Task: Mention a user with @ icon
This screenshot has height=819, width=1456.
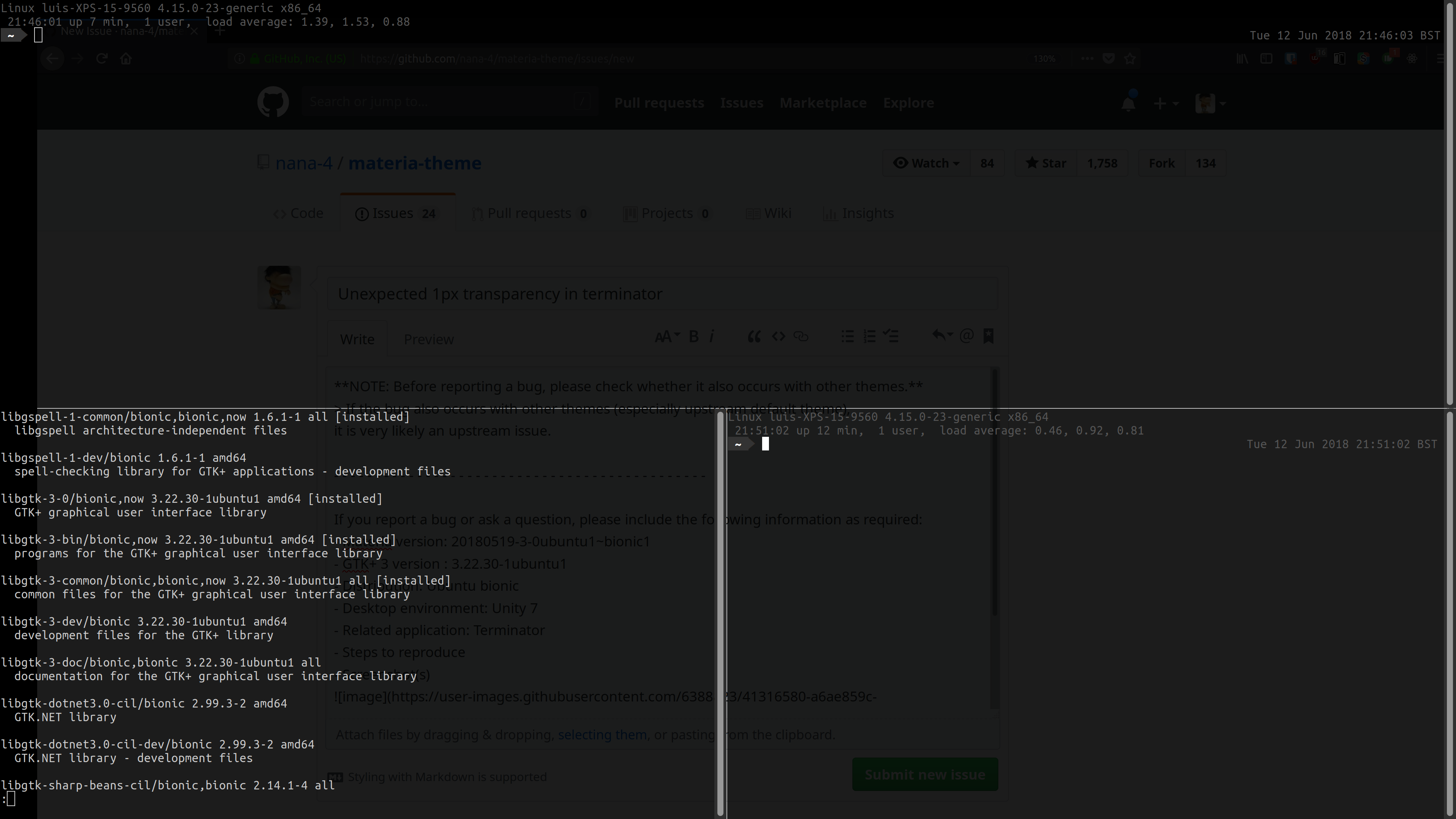Action: click(x=966, y=336)
